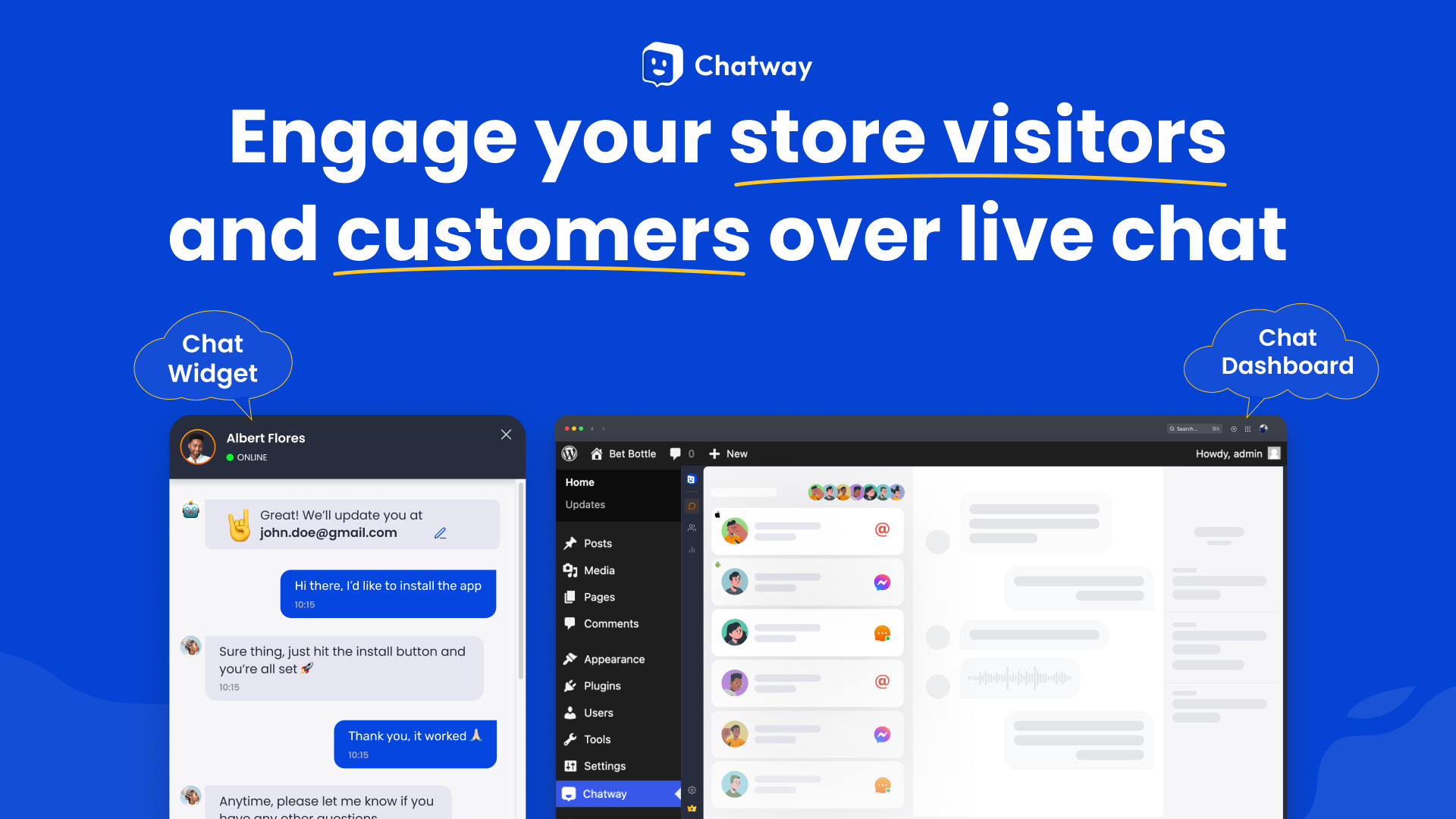This screenshot has width=1456, height=819.
Task: Open Appearance settings in sidebar
Action: (616, 658)
